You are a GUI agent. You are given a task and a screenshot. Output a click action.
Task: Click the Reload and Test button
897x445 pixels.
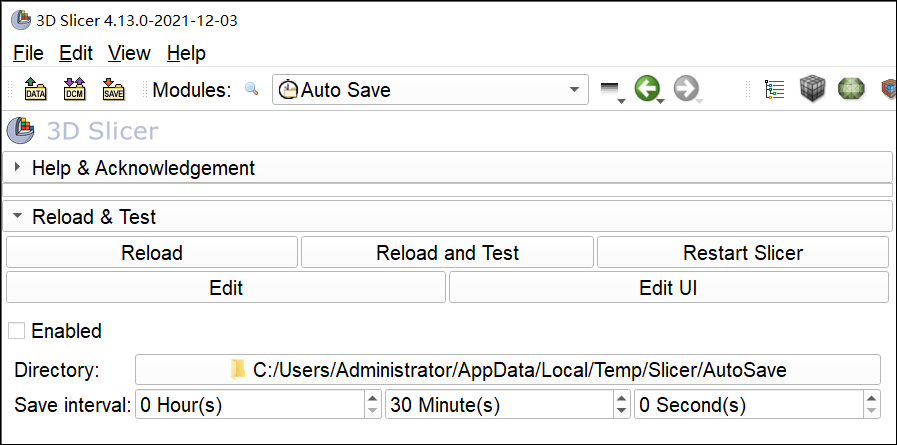pyautogui.click(x=447, y=253)
